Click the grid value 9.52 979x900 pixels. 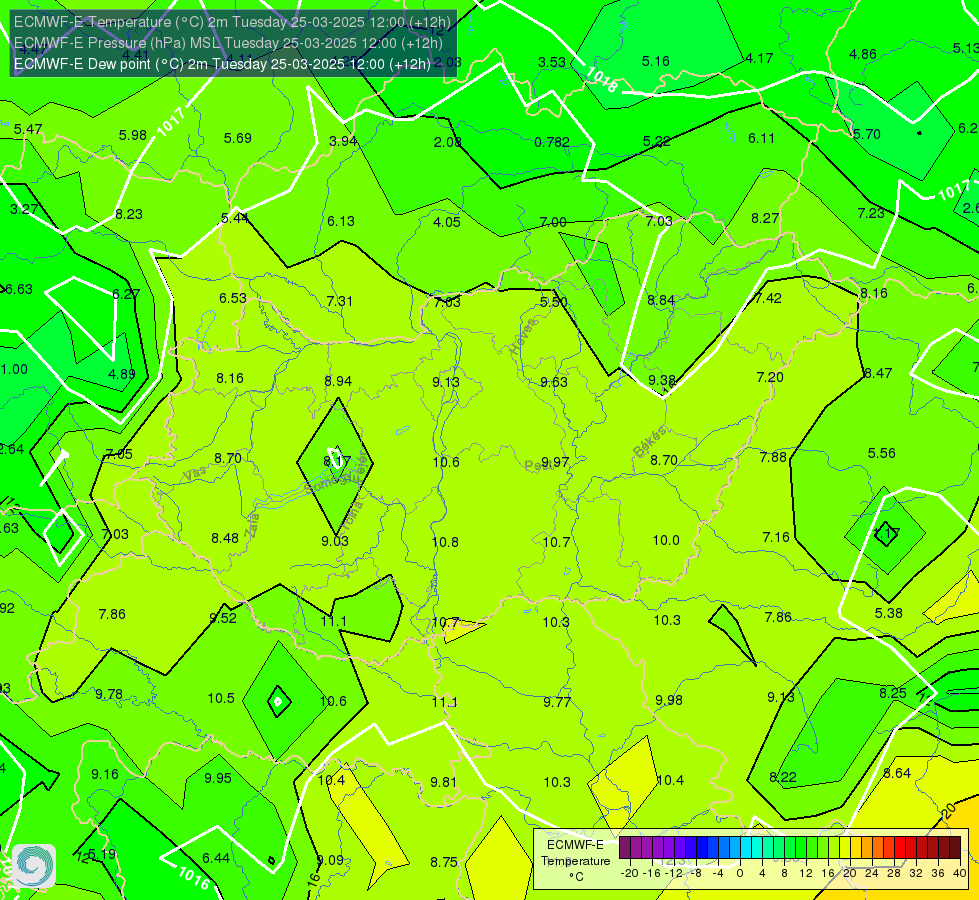click(223, 618)
